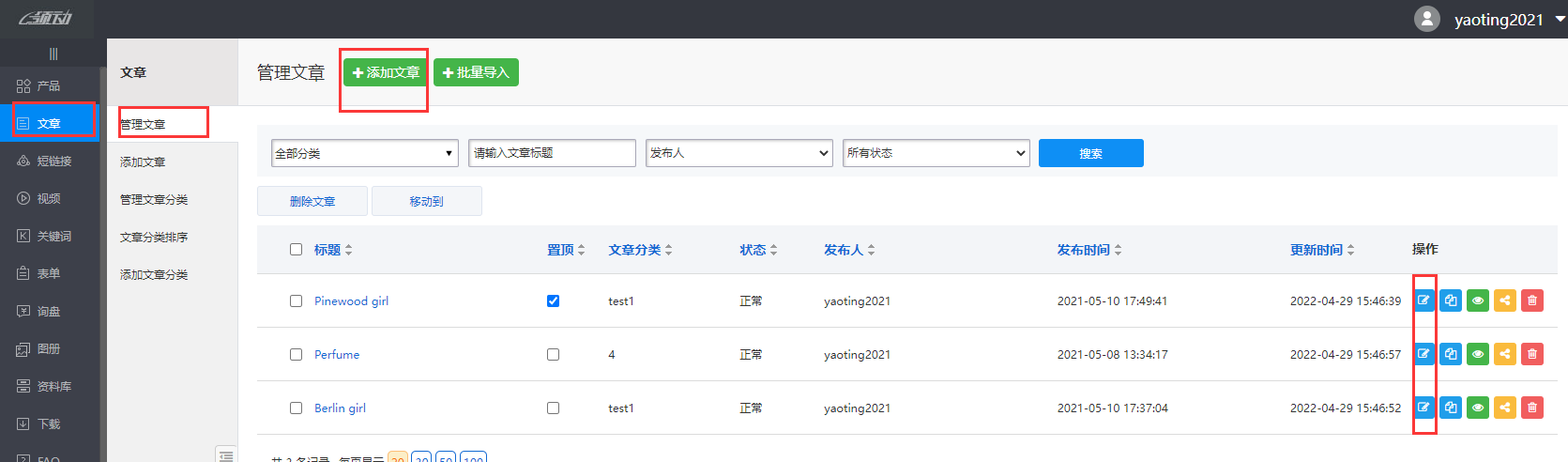Click the logo in the top-left corner
Screen dimensions: 1568x462
(46, 18)
